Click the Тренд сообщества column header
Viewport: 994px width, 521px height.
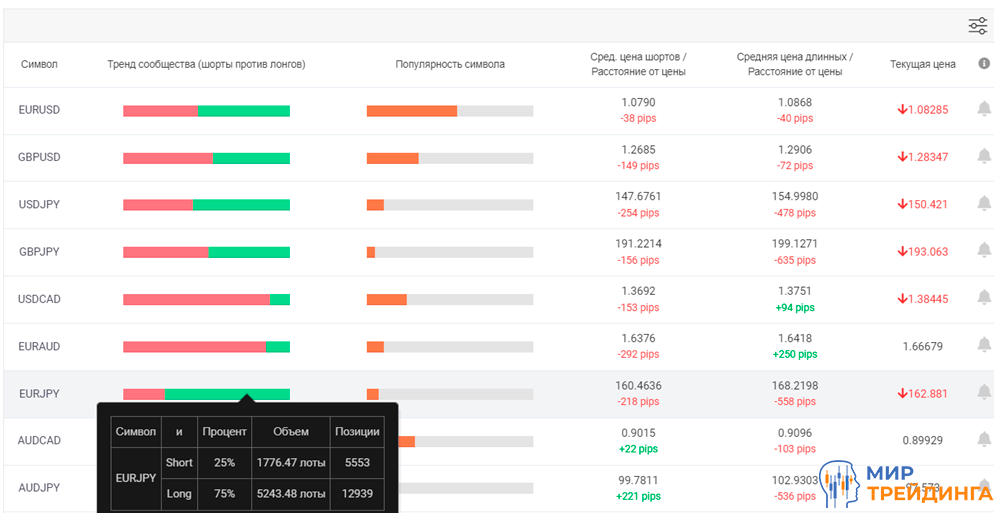(x=206, y=64)
